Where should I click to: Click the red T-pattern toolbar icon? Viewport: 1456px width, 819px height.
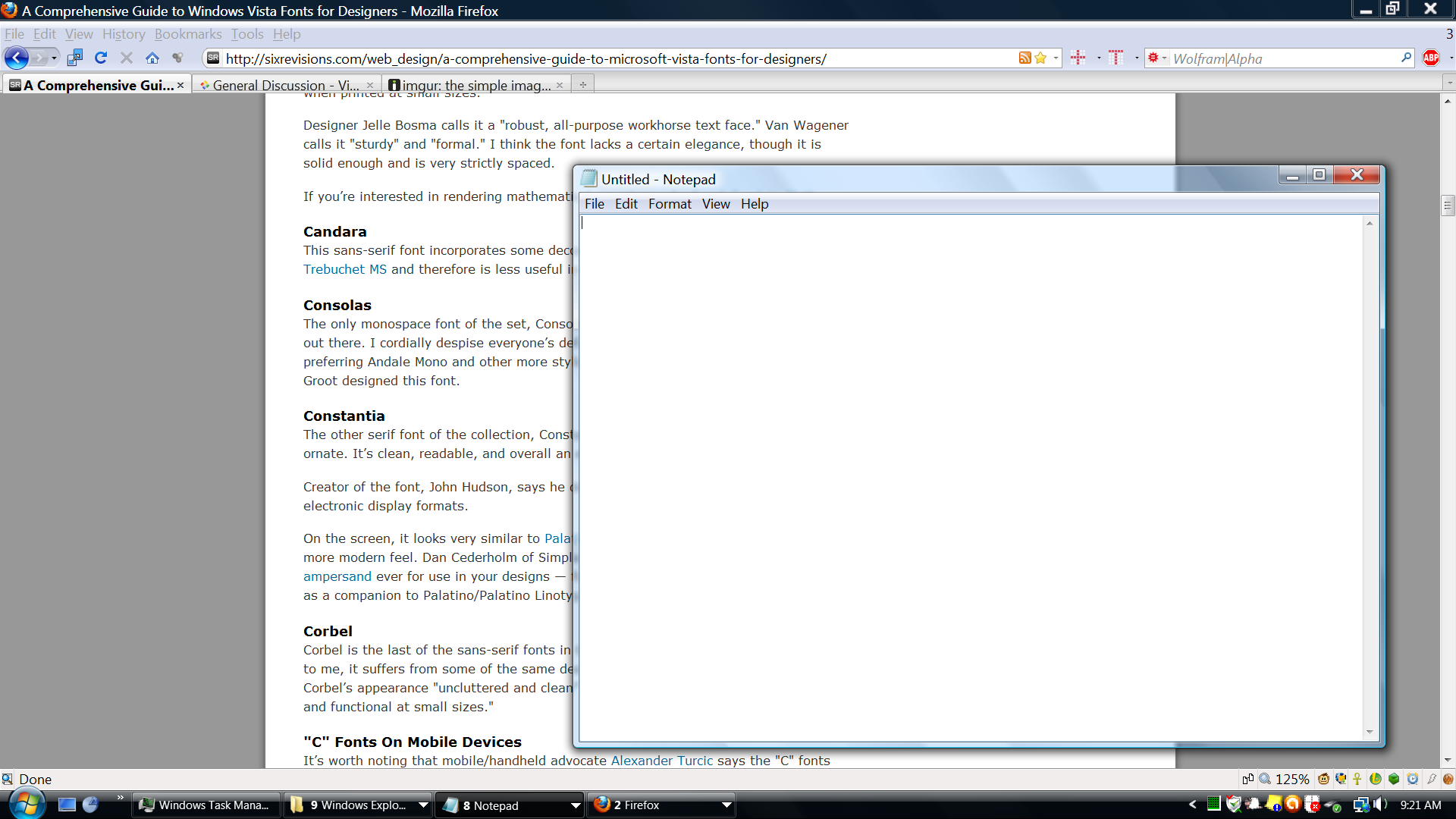(x=1116, y=58)
